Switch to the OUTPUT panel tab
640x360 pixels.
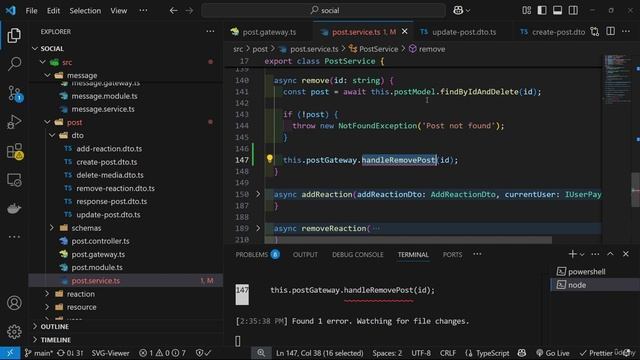(x=305, y=254)
